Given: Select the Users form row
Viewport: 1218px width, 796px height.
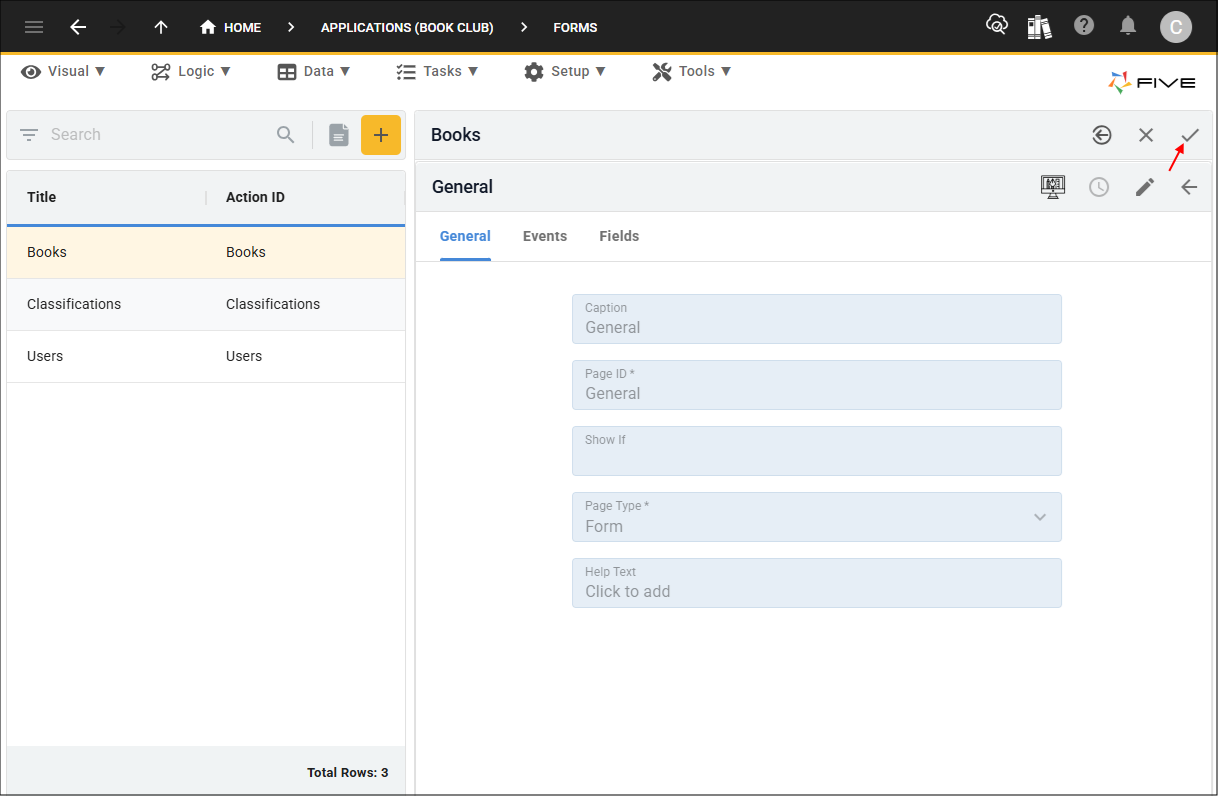Looking at the screenshot, I should (206, 356).
